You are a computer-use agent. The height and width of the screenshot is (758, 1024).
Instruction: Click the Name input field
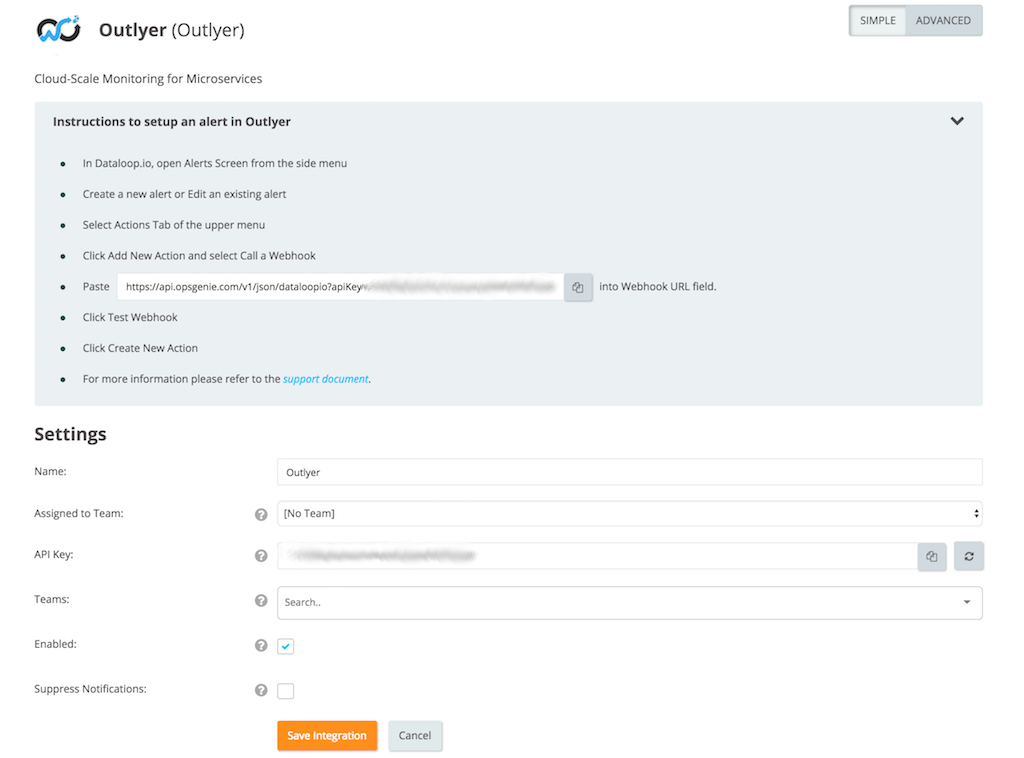click(630, 472)
